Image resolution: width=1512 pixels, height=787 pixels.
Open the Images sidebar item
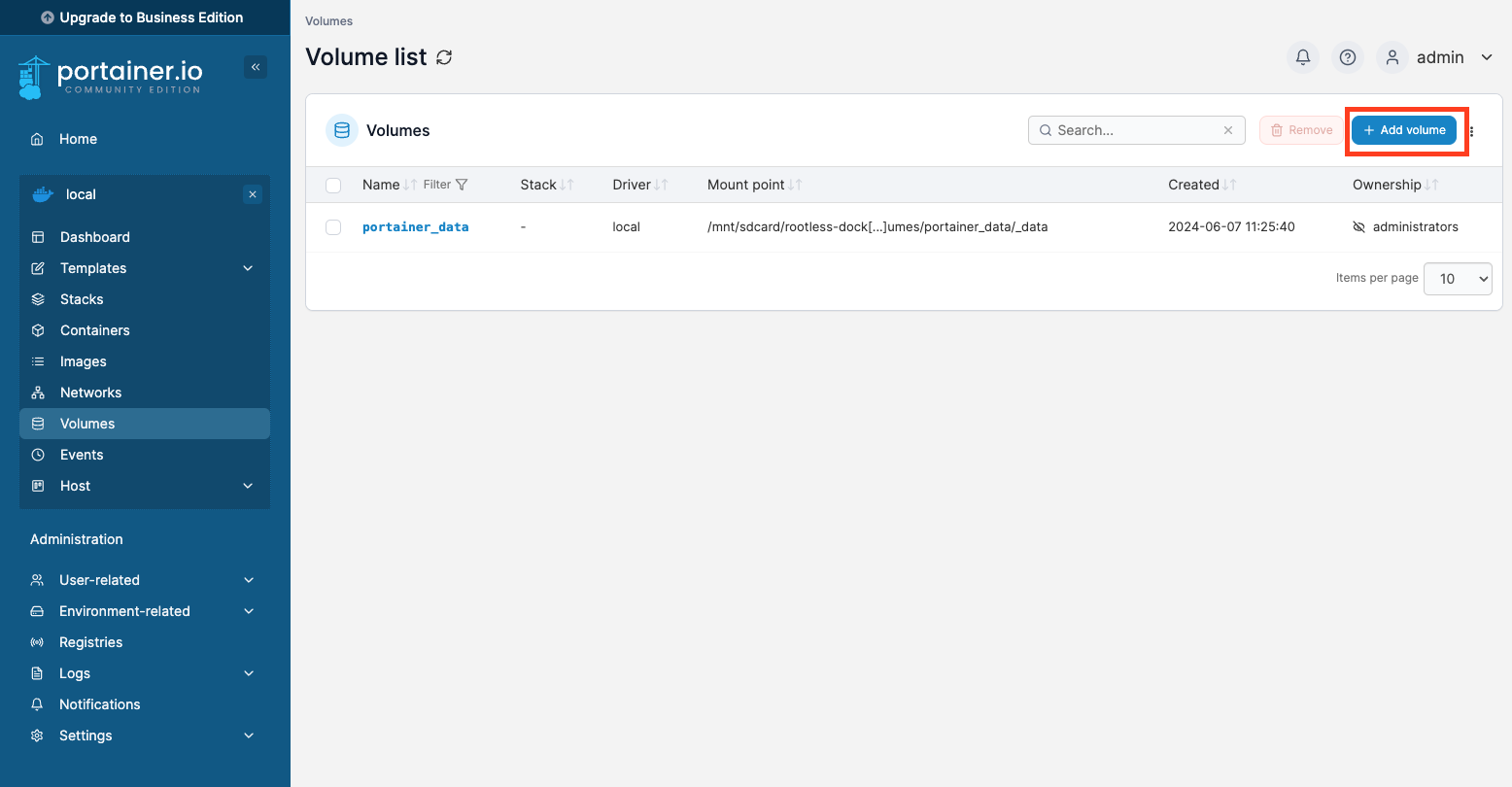(83, 361)
